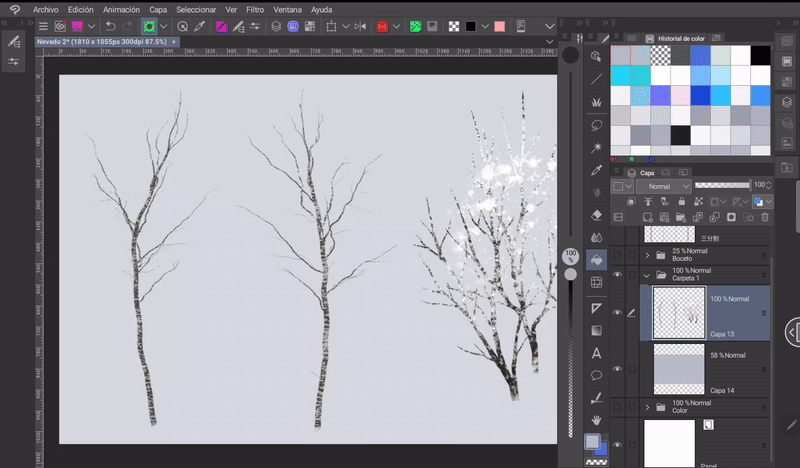
Task: Collapse the Carpeta 1 folder
Action: 647,274
